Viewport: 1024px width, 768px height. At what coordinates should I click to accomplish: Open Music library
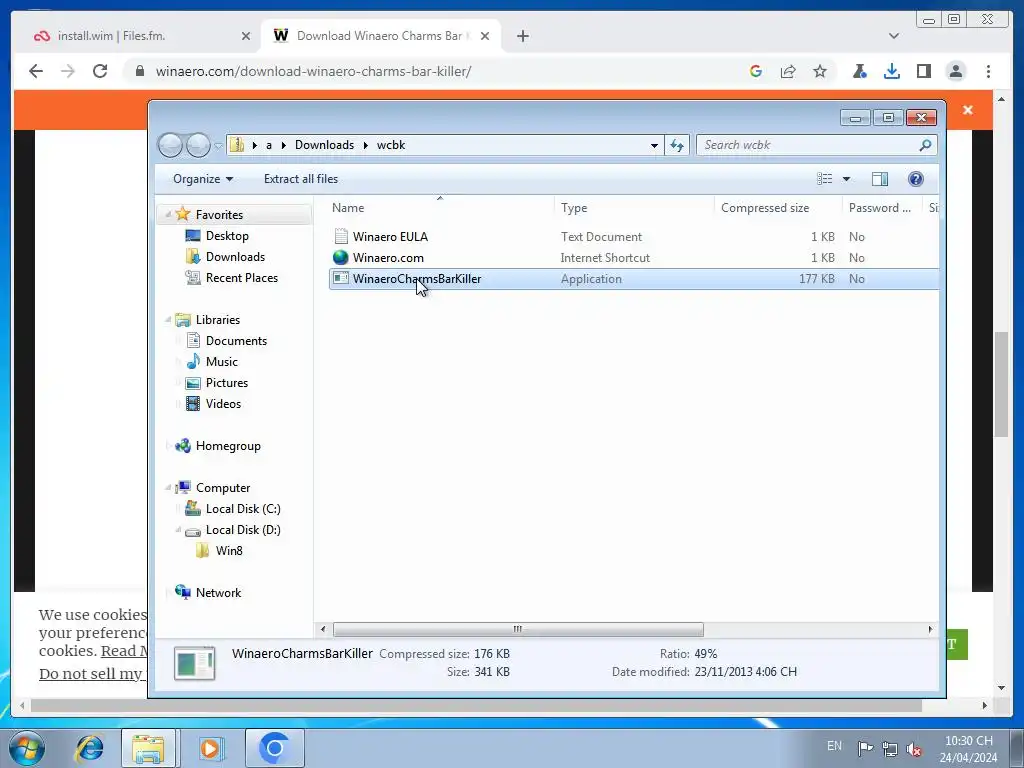(x=221, y=362)
